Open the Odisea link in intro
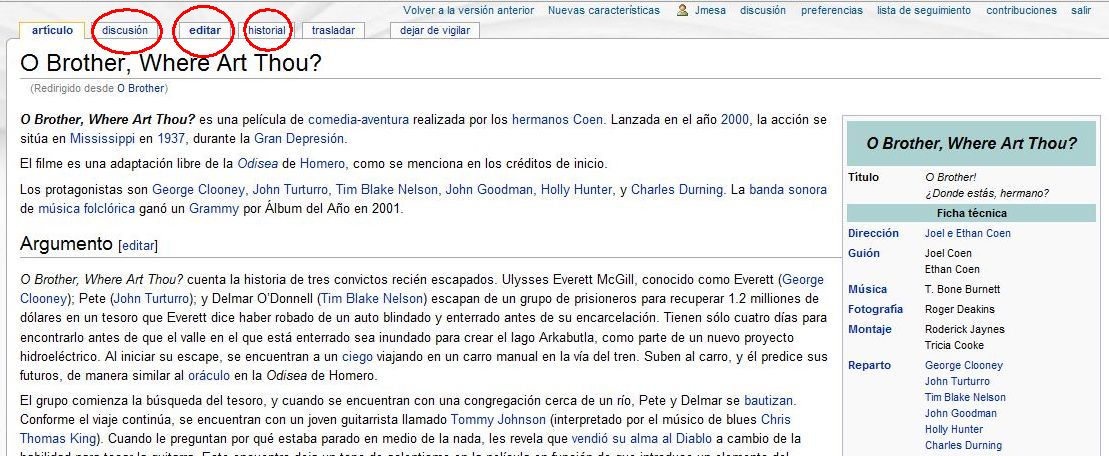Viewport: 1109px width, 456px height. [257, 164]
